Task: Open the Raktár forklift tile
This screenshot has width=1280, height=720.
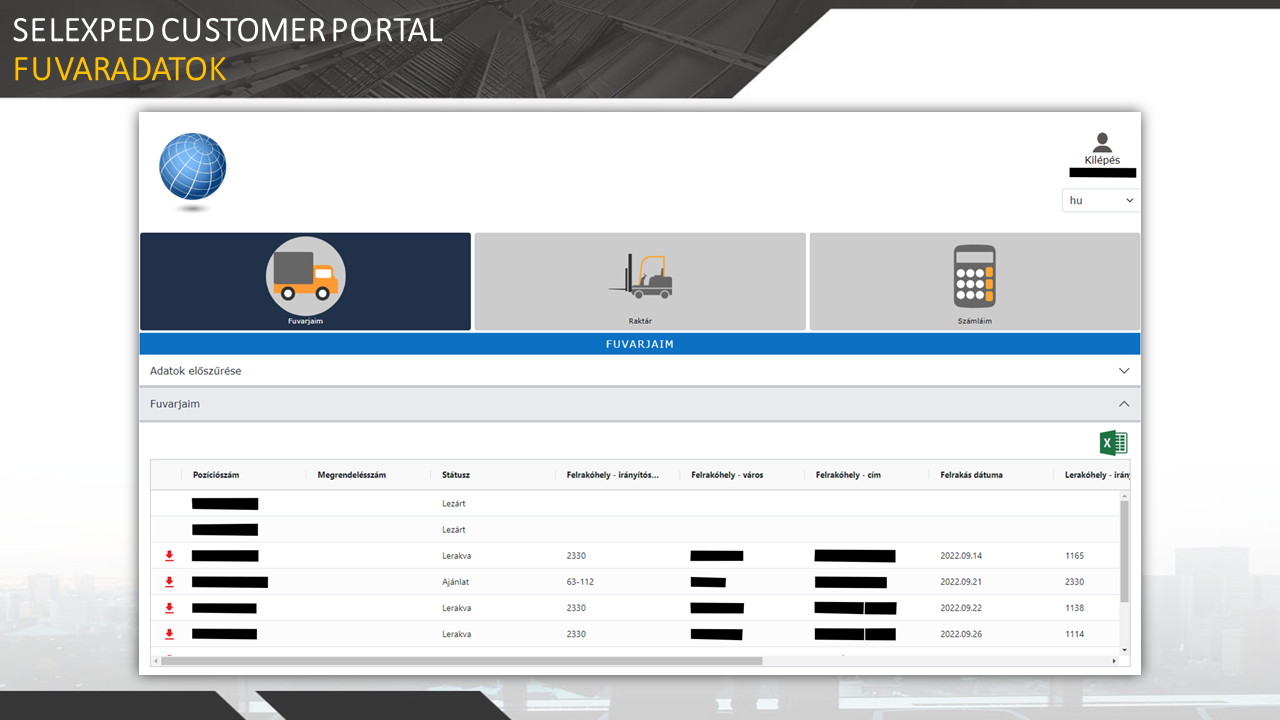Action: [640, 281]
